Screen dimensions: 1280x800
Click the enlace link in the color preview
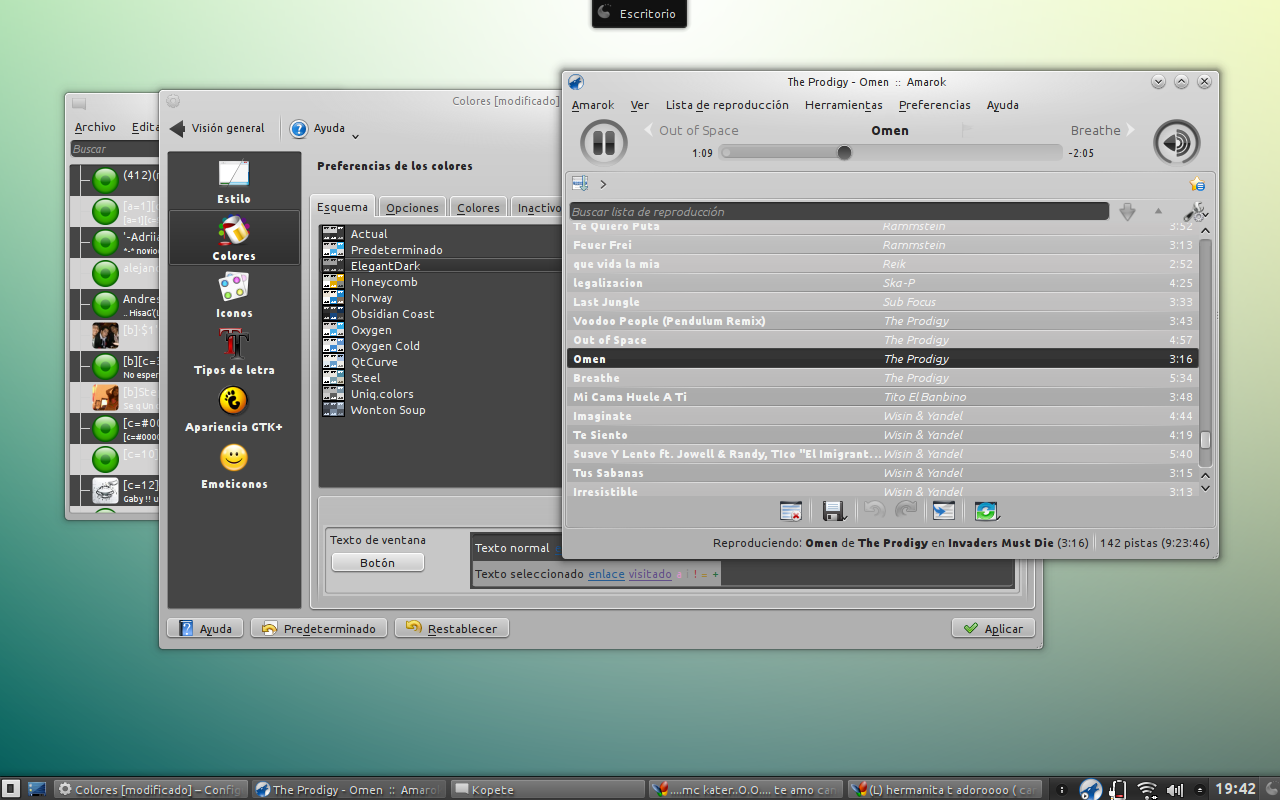coord(606,574)
